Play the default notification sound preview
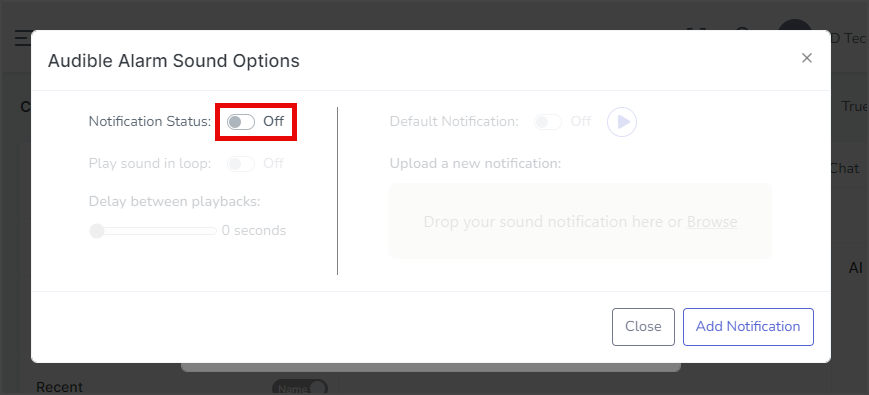 click(x=622, y=122)
